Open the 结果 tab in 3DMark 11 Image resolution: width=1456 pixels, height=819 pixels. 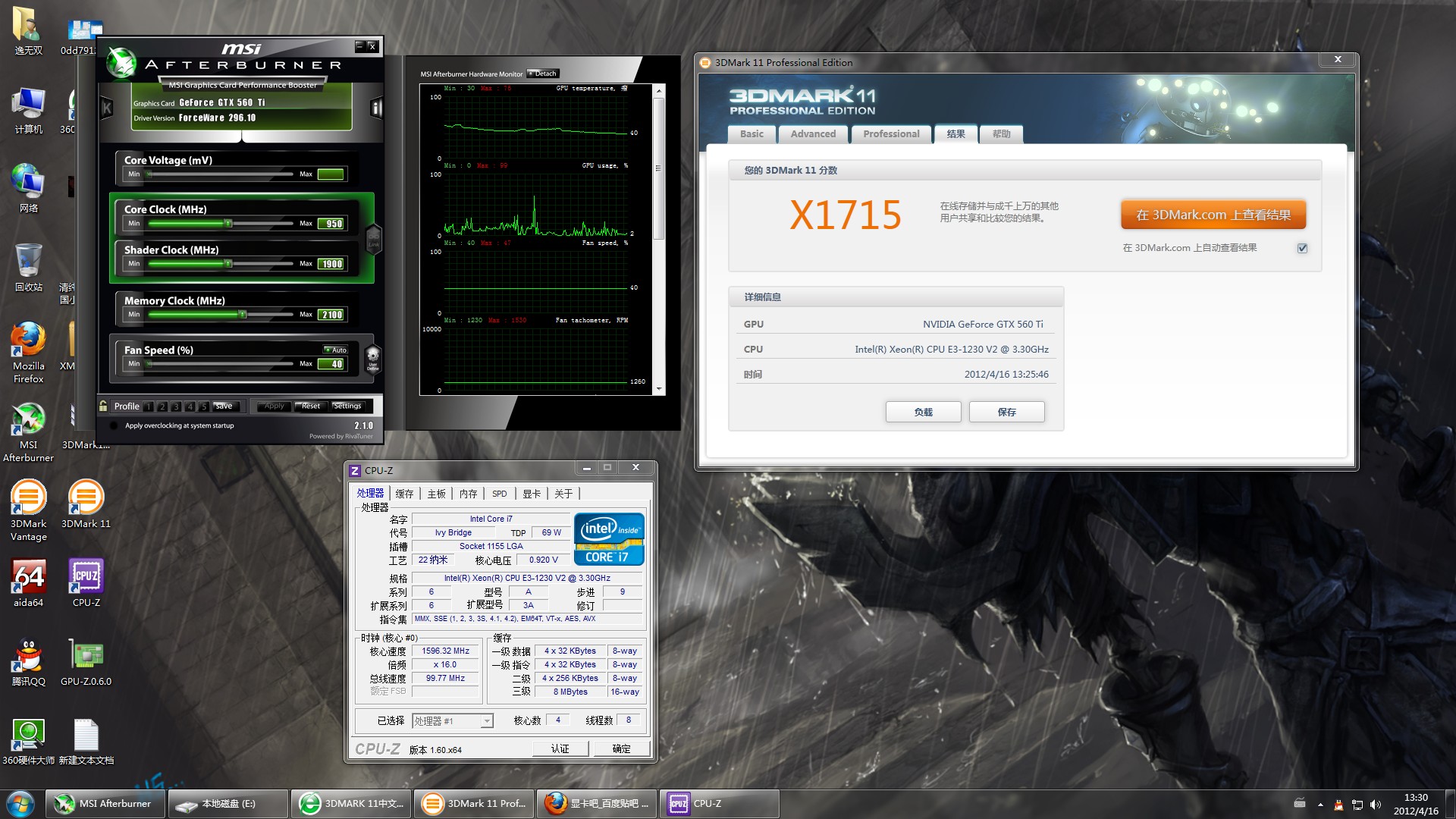click(x=955, y=133)
